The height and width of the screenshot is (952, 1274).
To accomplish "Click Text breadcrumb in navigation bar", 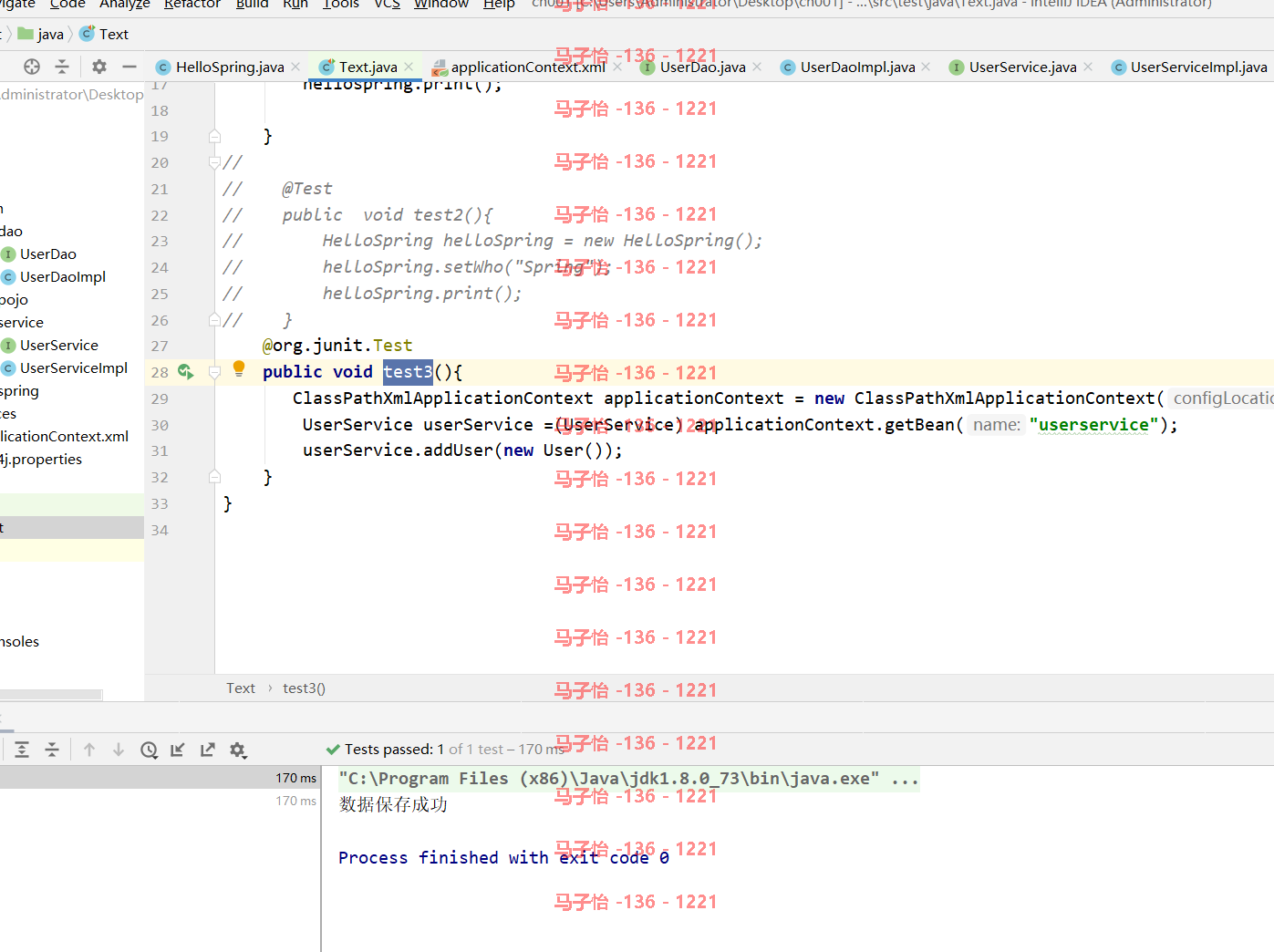I will pos(104,34).
